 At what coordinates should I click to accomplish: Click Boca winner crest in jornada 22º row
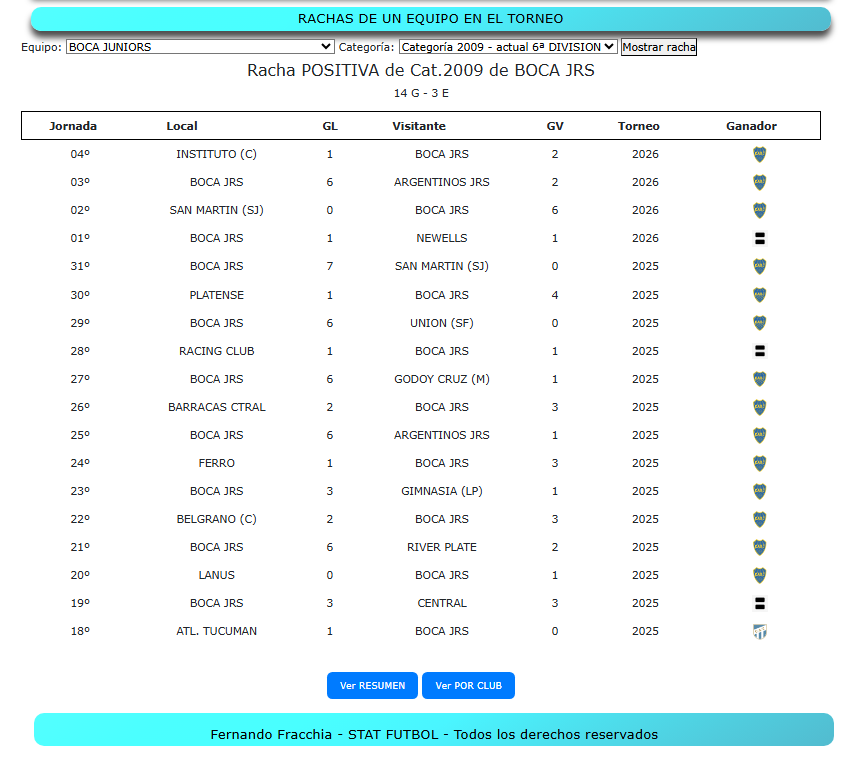point(759,519)
